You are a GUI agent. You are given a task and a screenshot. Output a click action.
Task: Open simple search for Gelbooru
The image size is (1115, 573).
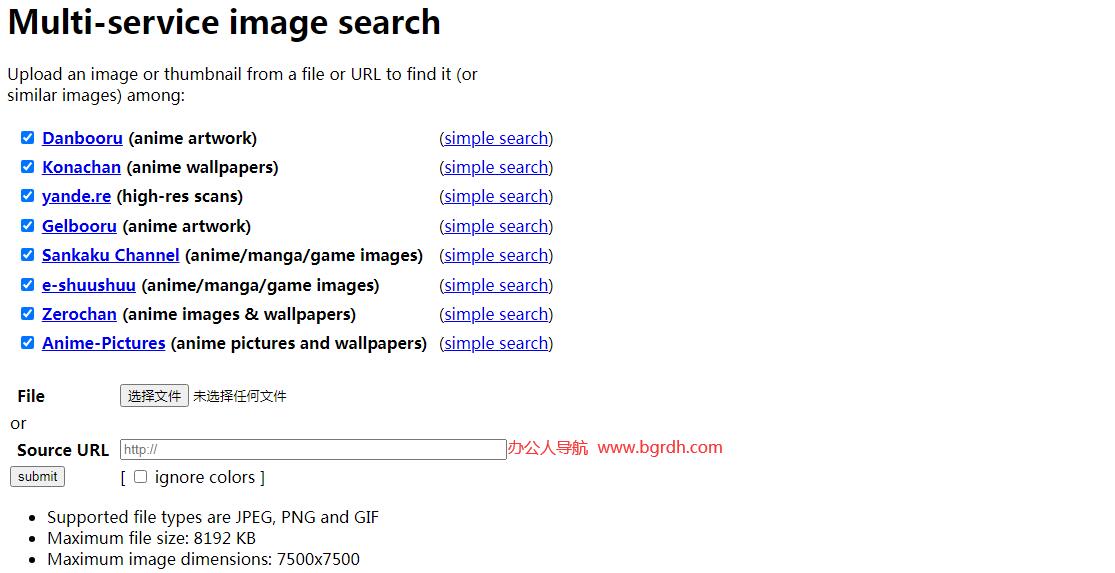click(x=496, y=226)
